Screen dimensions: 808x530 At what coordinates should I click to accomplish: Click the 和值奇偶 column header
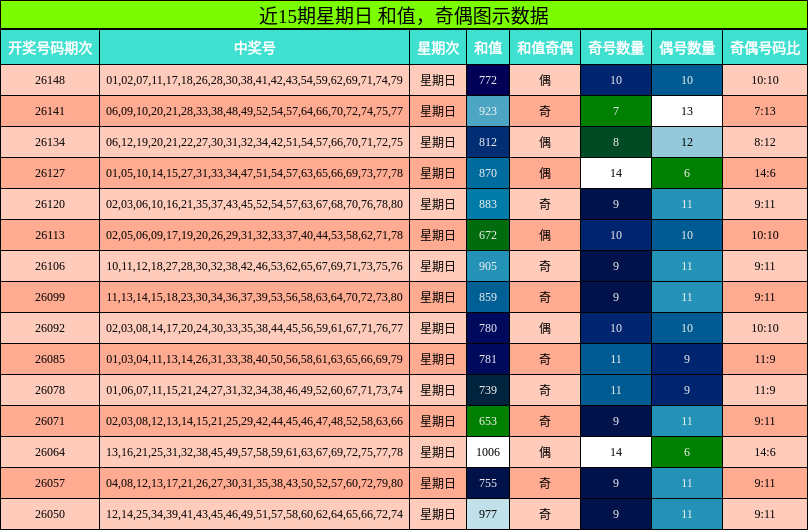click(545, 47)
